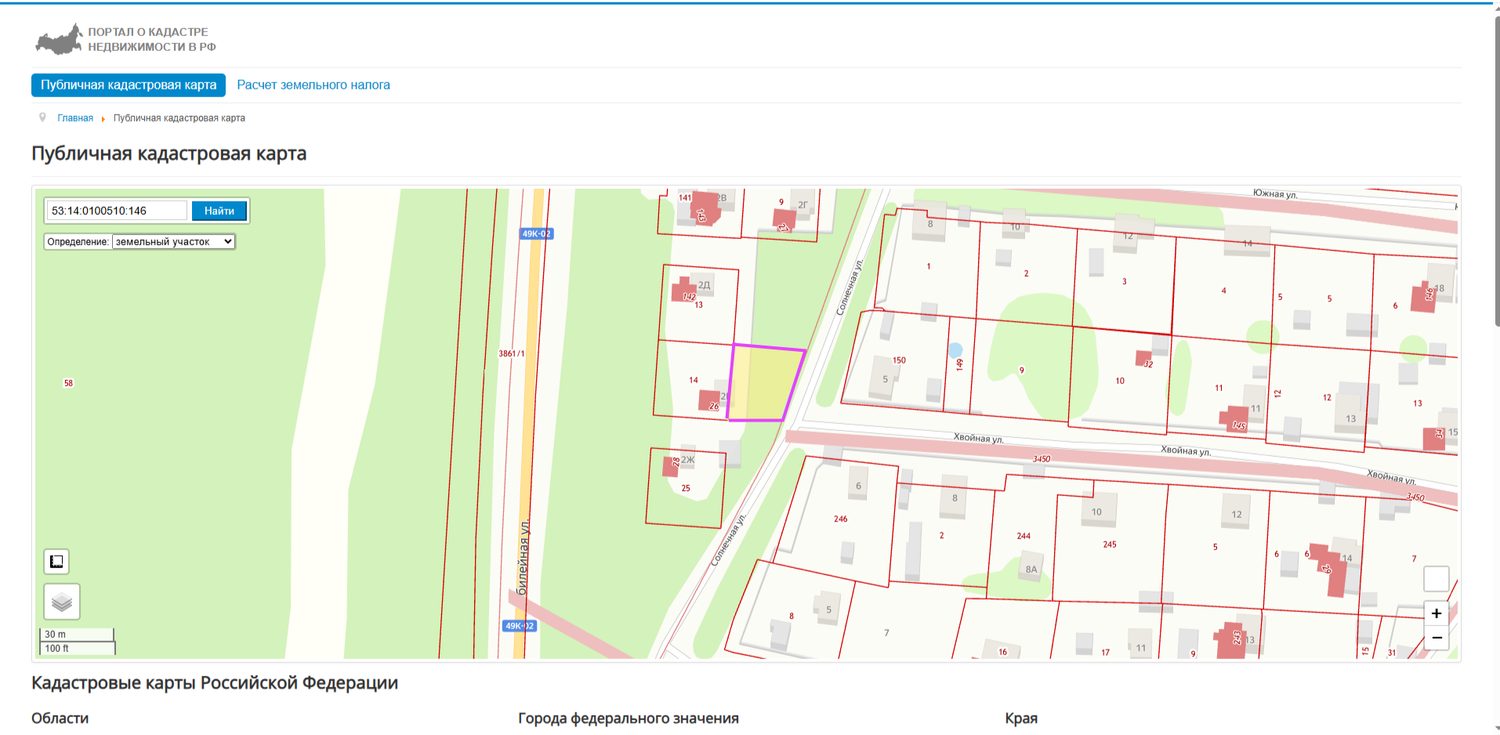The height and width of the screenshot is (735, 1500).
Task: Click building label 2Ж on the map
Action: tap(687, 459)
